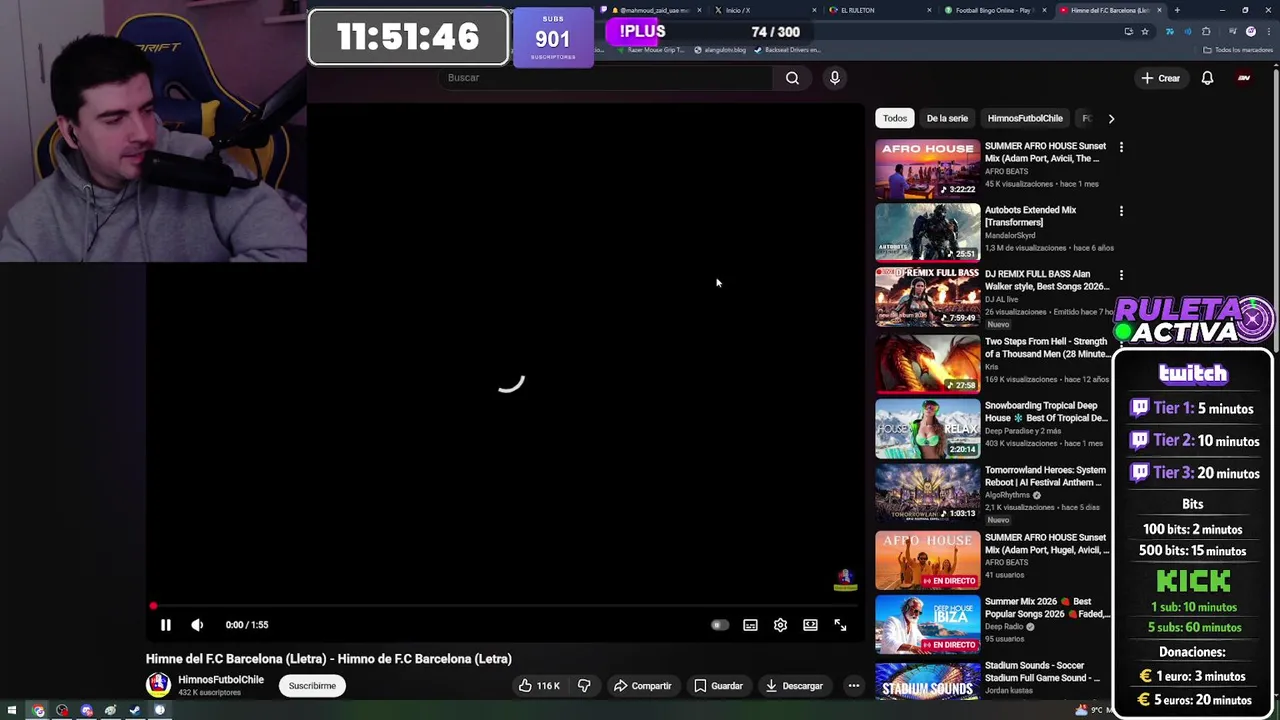Open the player settings gear
This screenshot has height=720, width=1280.
coord(780,625)
